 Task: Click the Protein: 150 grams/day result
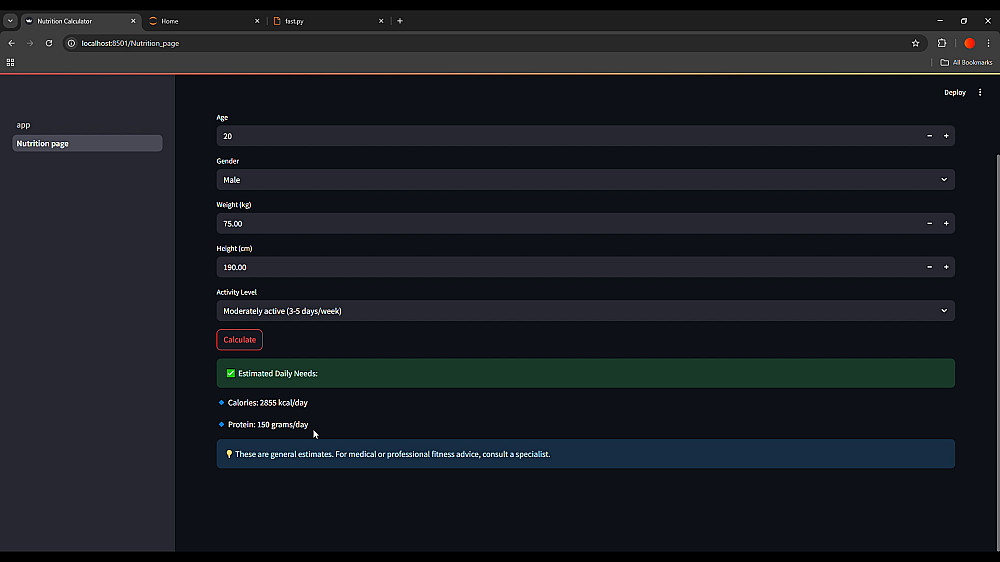268,424
